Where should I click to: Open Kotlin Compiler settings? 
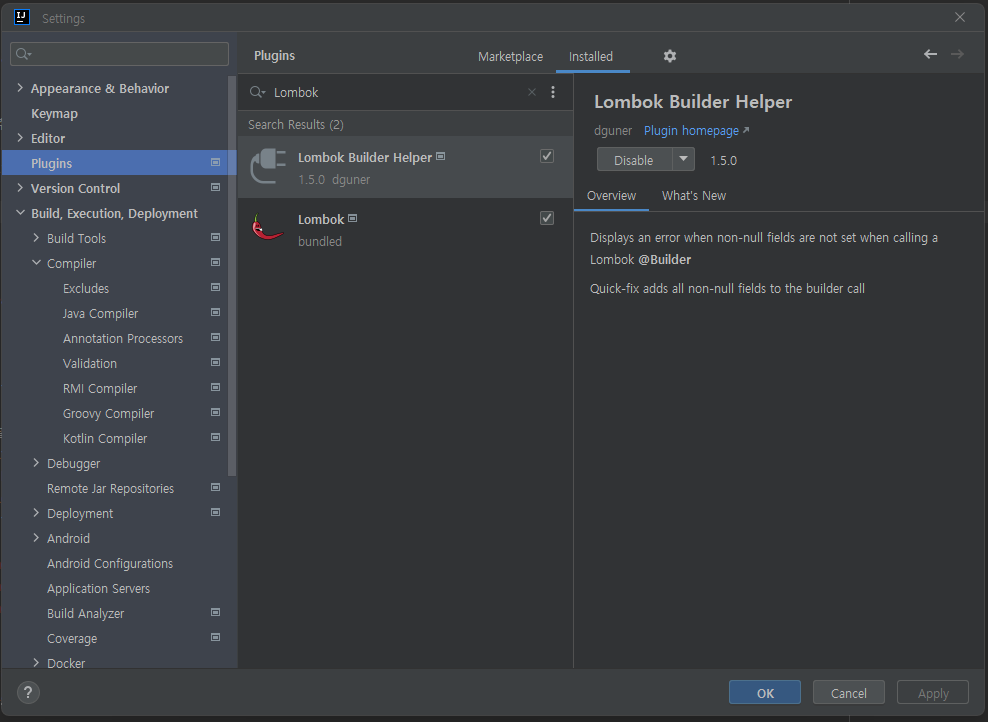coord(105,438)
